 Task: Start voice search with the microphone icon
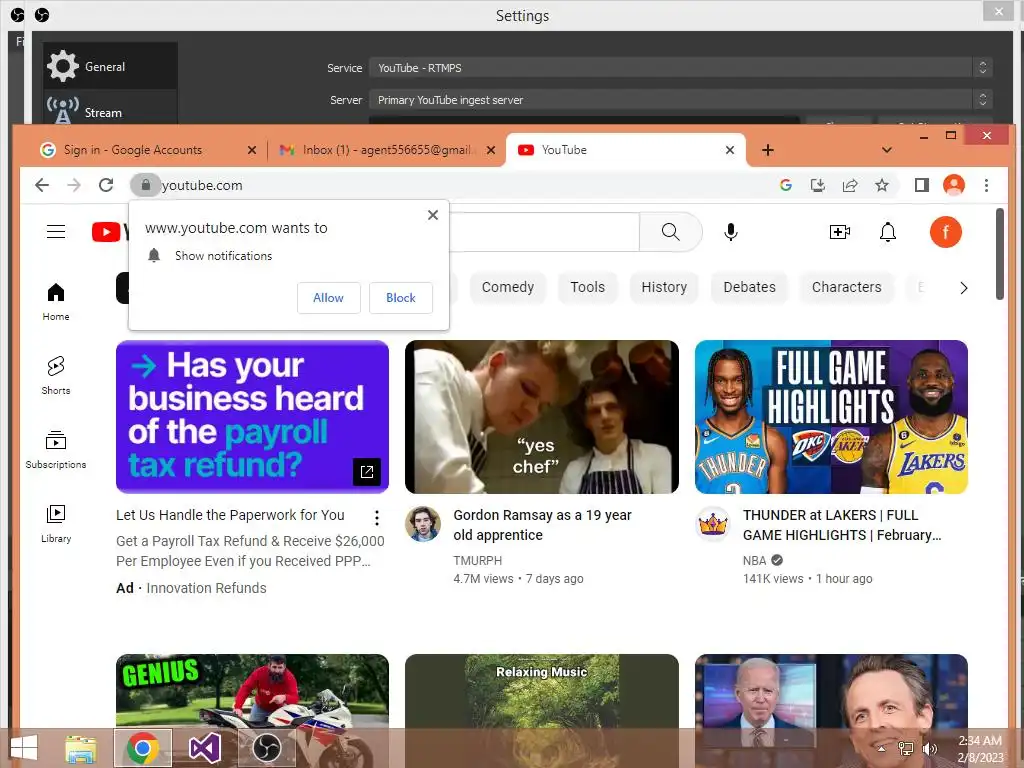(731, 232)
